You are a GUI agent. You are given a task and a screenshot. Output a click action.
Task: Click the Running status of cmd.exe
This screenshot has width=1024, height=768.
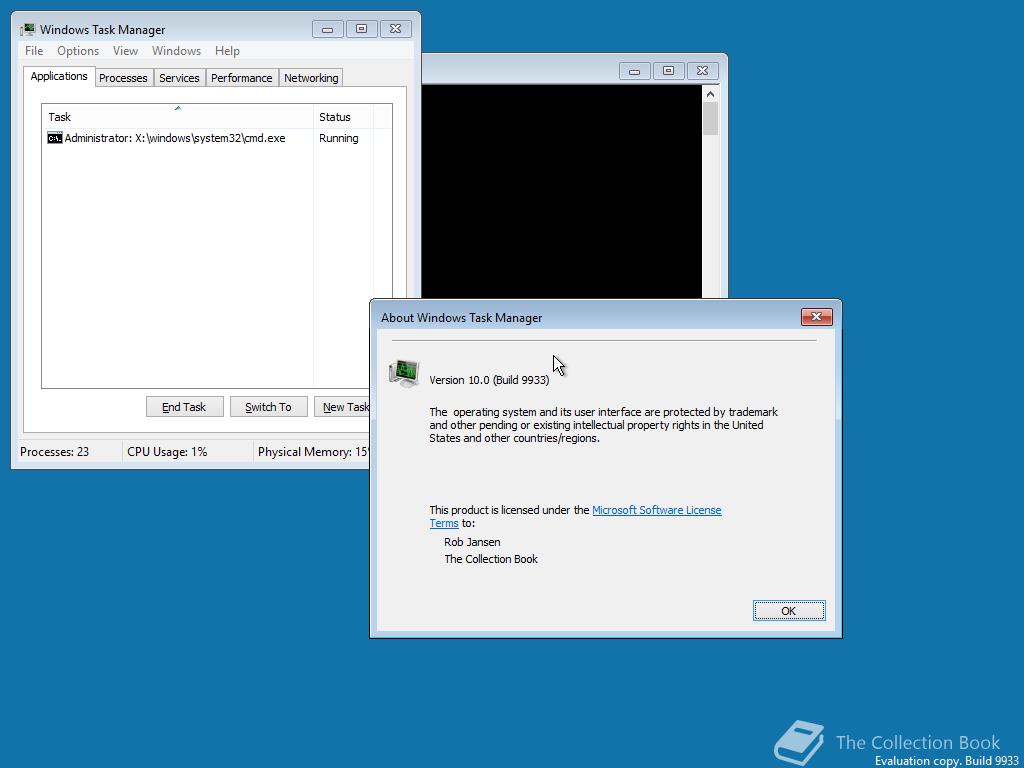coord(338,138)
